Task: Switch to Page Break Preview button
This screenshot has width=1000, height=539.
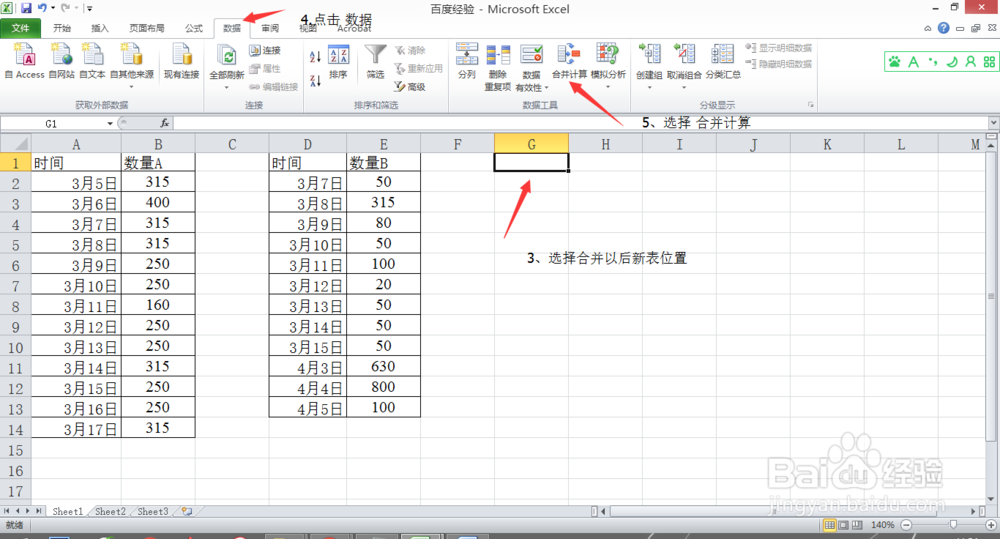Action: point(857,525)
